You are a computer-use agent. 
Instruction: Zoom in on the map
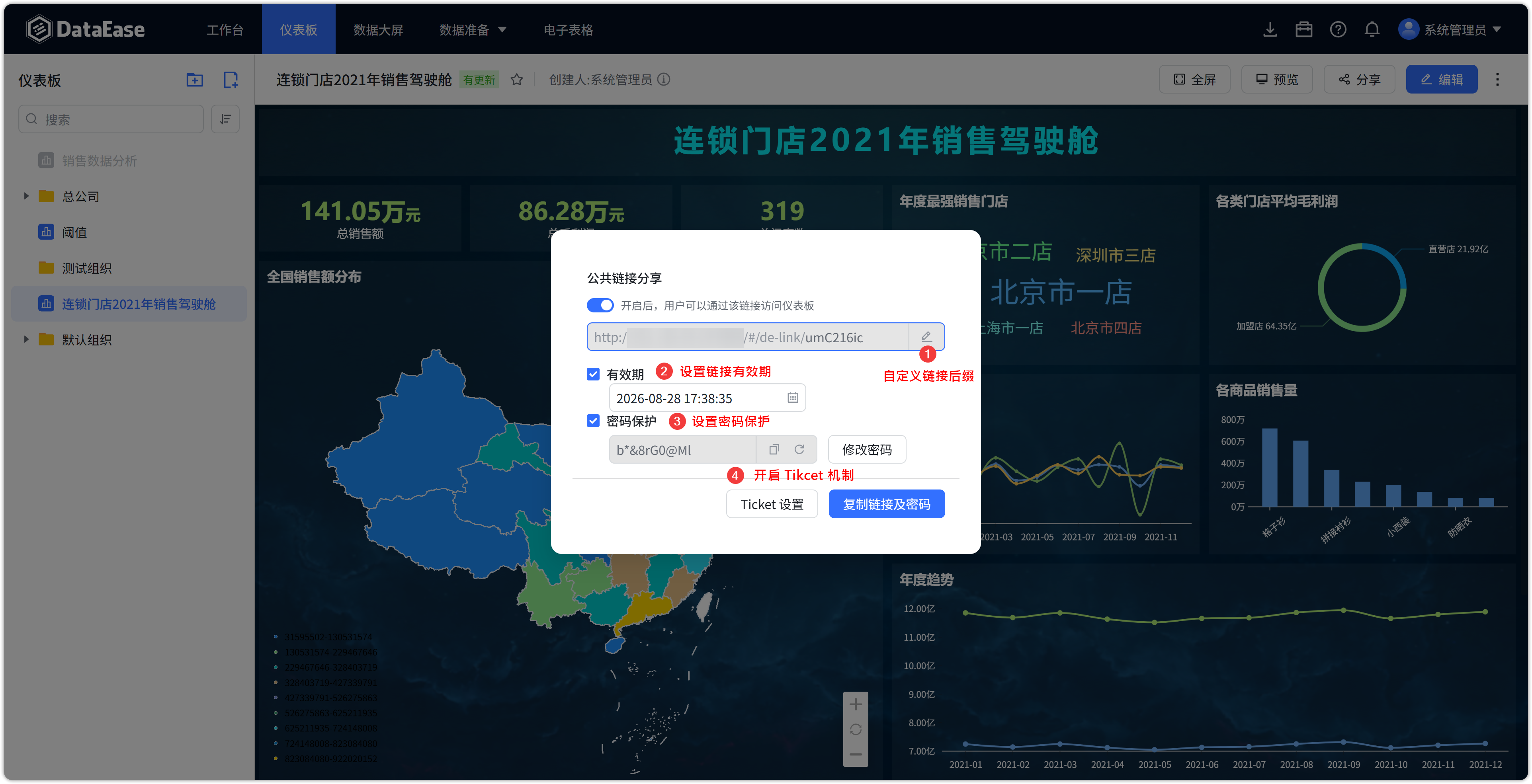856,705
